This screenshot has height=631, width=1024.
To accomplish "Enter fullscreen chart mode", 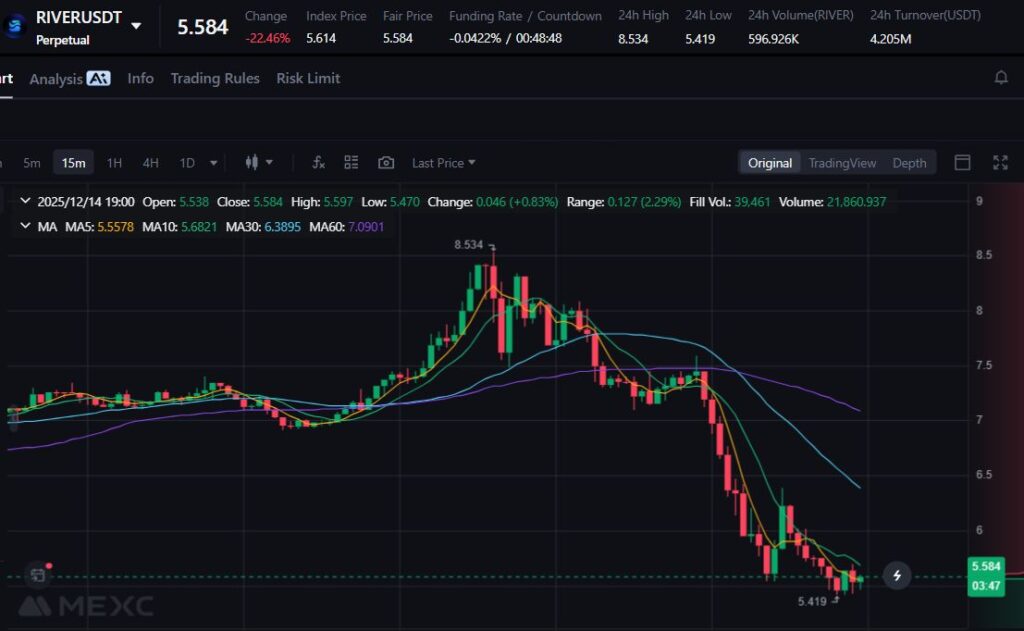I will [x=1000, y=163].
